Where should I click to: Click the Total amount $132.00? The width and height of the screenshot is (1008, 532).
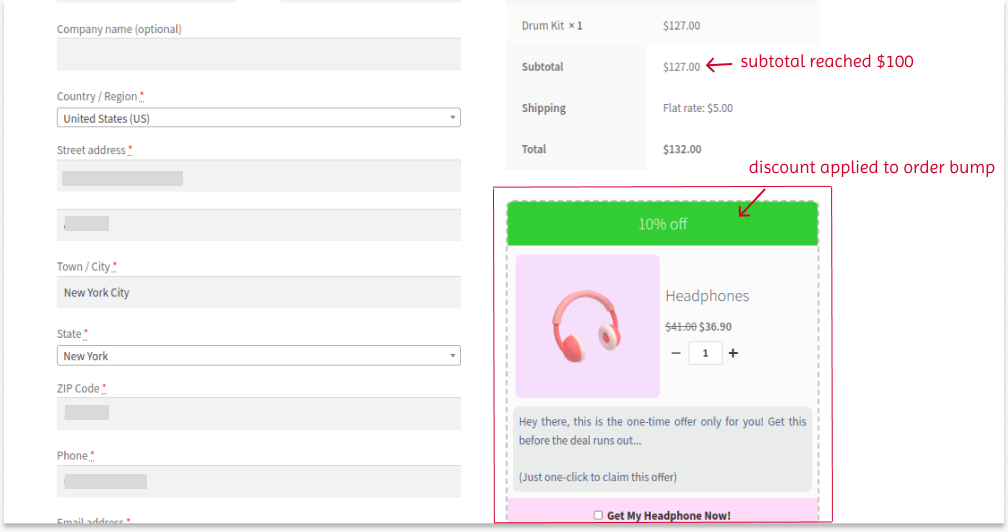pyautogui.click(x=682, y=149)
